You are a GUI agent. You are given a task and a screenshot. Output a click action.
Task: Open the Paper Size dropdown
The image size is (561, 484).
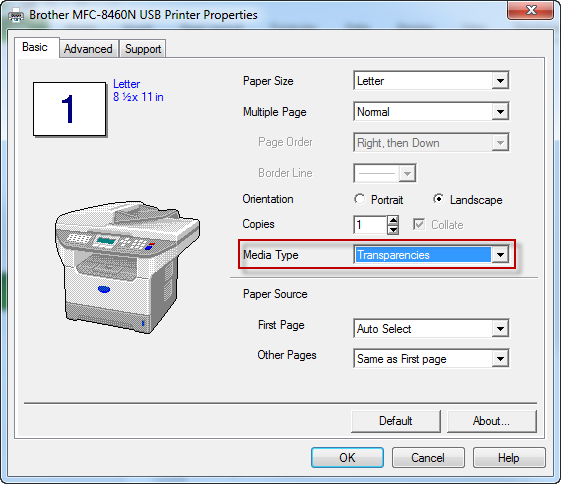coord(431,81)
